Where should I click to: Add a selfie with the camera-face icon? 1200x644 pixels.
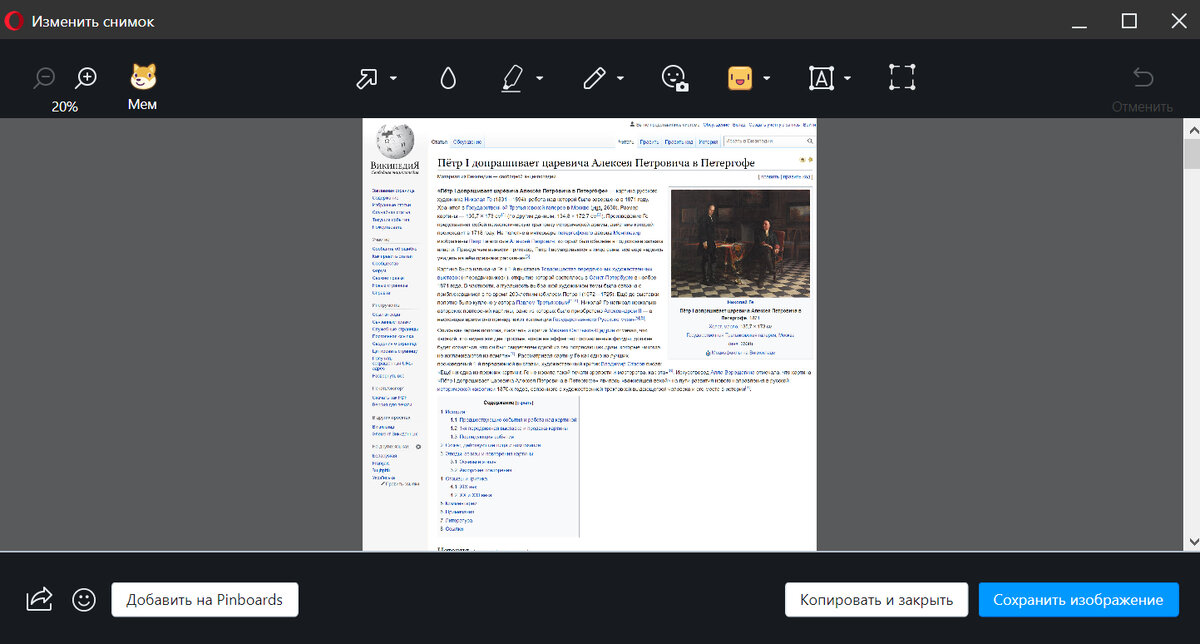point(675,78)
